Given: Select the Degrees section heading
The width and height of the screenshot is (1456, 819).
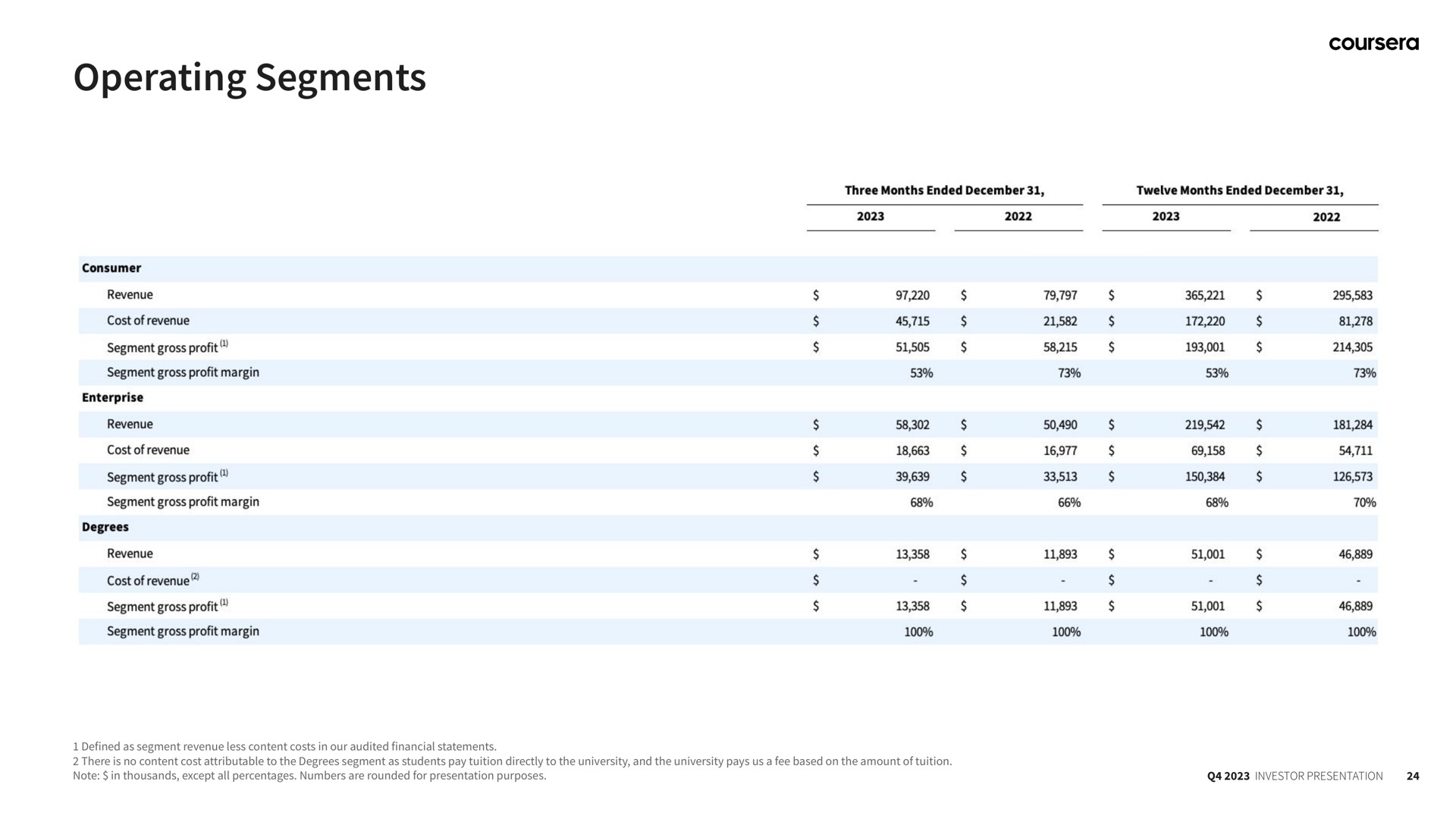Looking at the screenshot, I should point(105,527).
